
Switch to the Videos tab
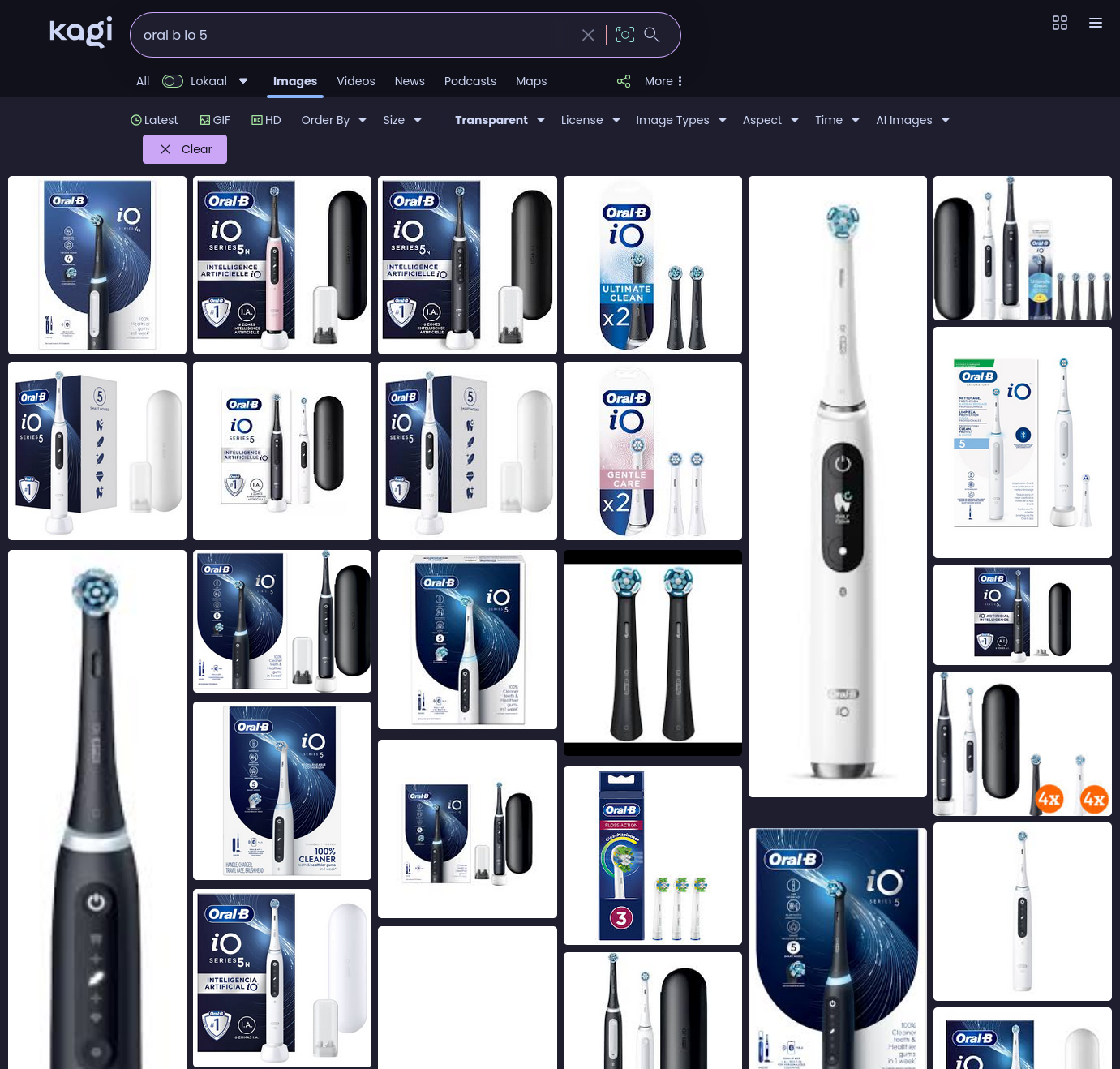coord(355,81)
